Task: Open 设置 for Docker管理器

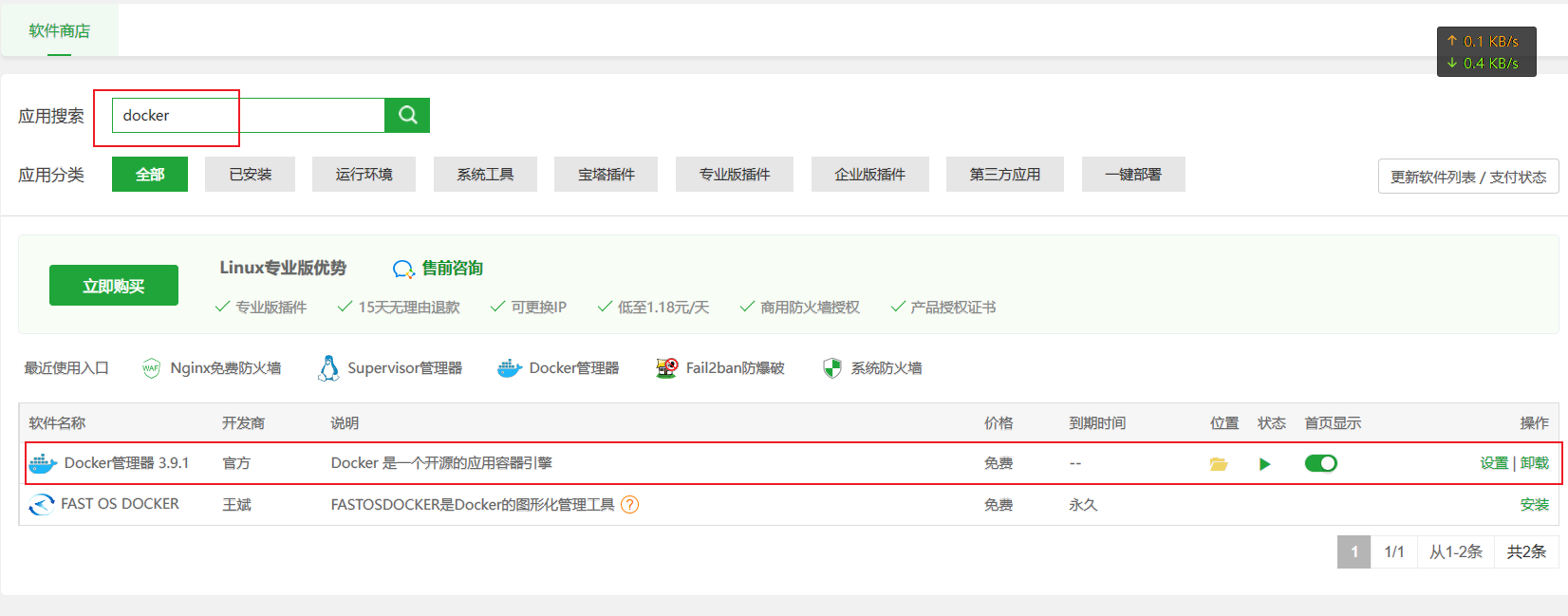Action: click(x=1494, y=463)
